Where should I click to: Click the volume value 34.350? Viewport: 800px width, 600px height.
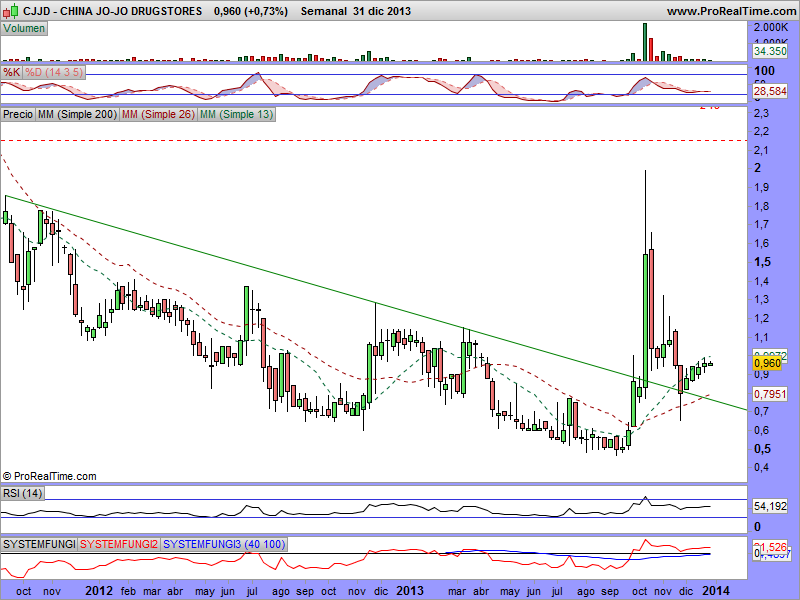(770, 51)
